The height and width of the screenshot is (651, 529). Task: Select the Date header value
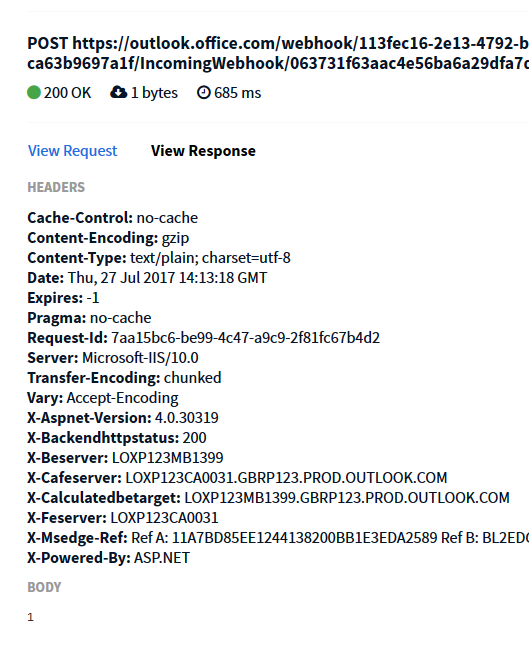click(167, 278)
